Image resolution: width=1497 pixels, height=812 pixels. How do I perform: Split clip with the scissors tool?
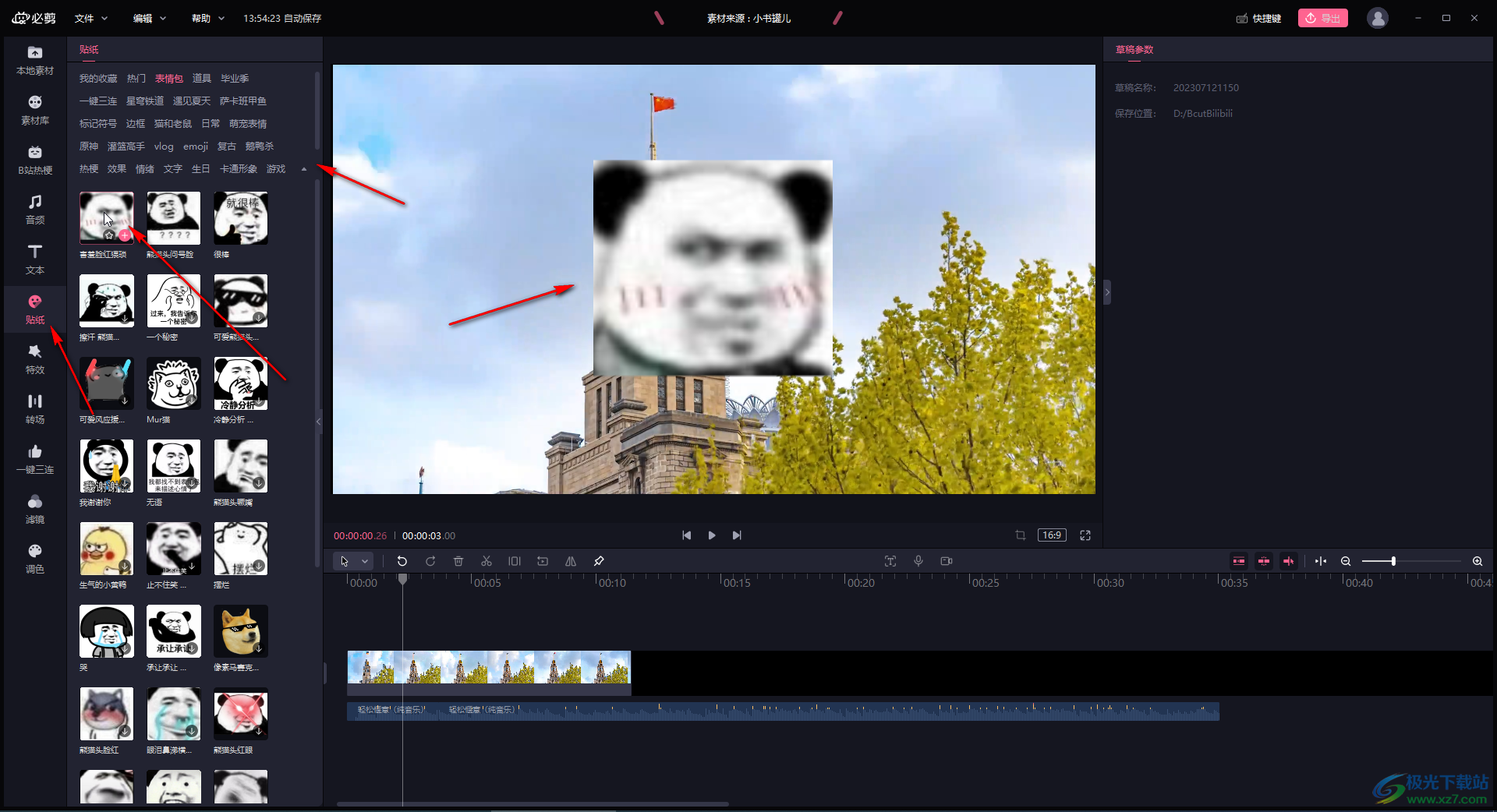coord(487,561)
